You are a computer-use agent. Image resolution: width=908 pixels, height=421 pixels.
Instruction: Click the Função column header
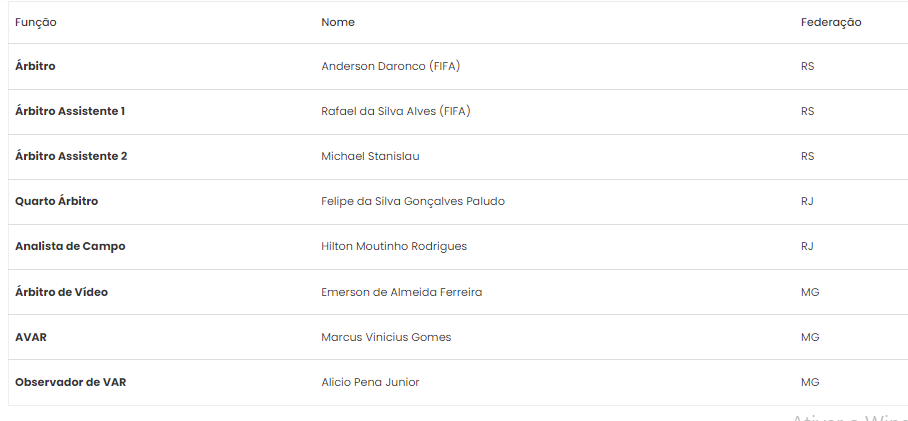click(x=36, y=23)
